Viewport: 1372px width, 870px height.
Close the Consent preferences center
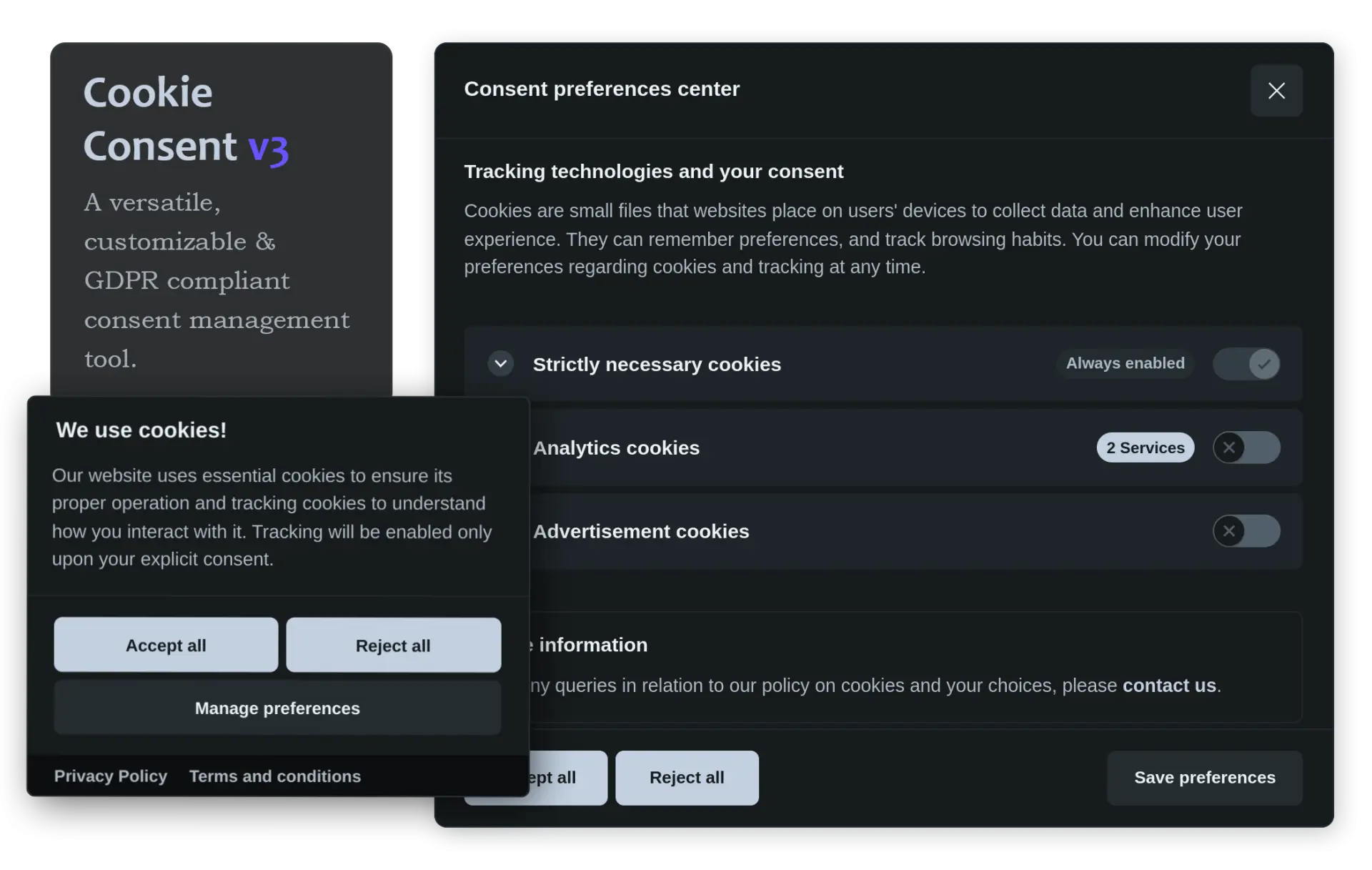tap(1276, 91)
